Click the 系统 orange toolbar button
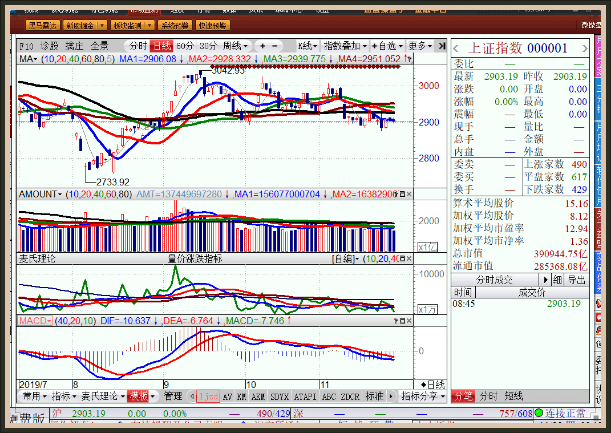 [x=175, y=25]
